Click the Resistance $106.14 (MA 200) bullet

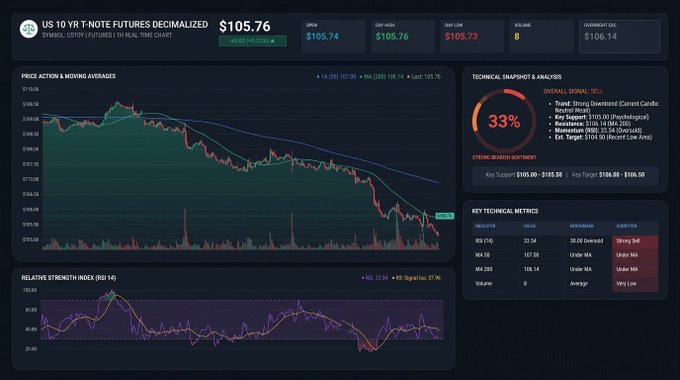pos(592,124)
